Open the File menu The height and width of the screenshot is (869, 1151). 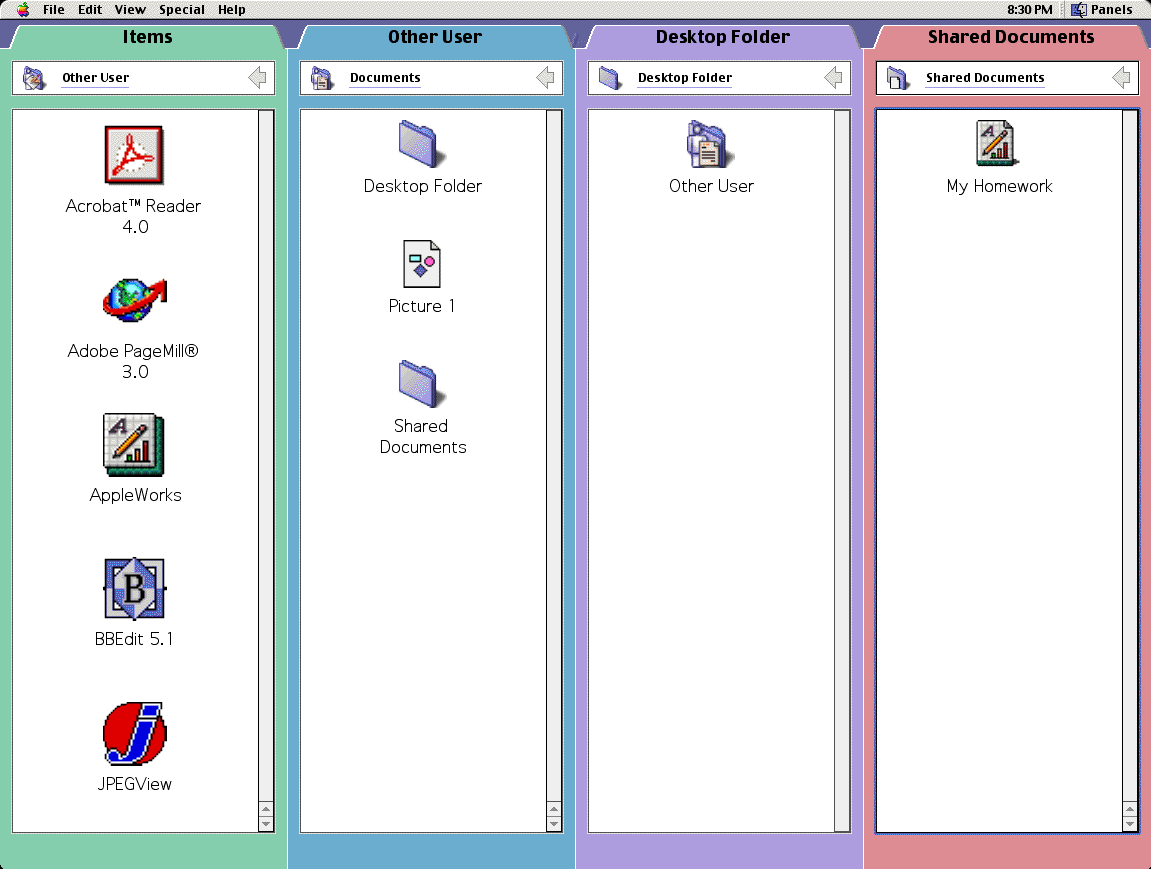[x=54, y=10]
